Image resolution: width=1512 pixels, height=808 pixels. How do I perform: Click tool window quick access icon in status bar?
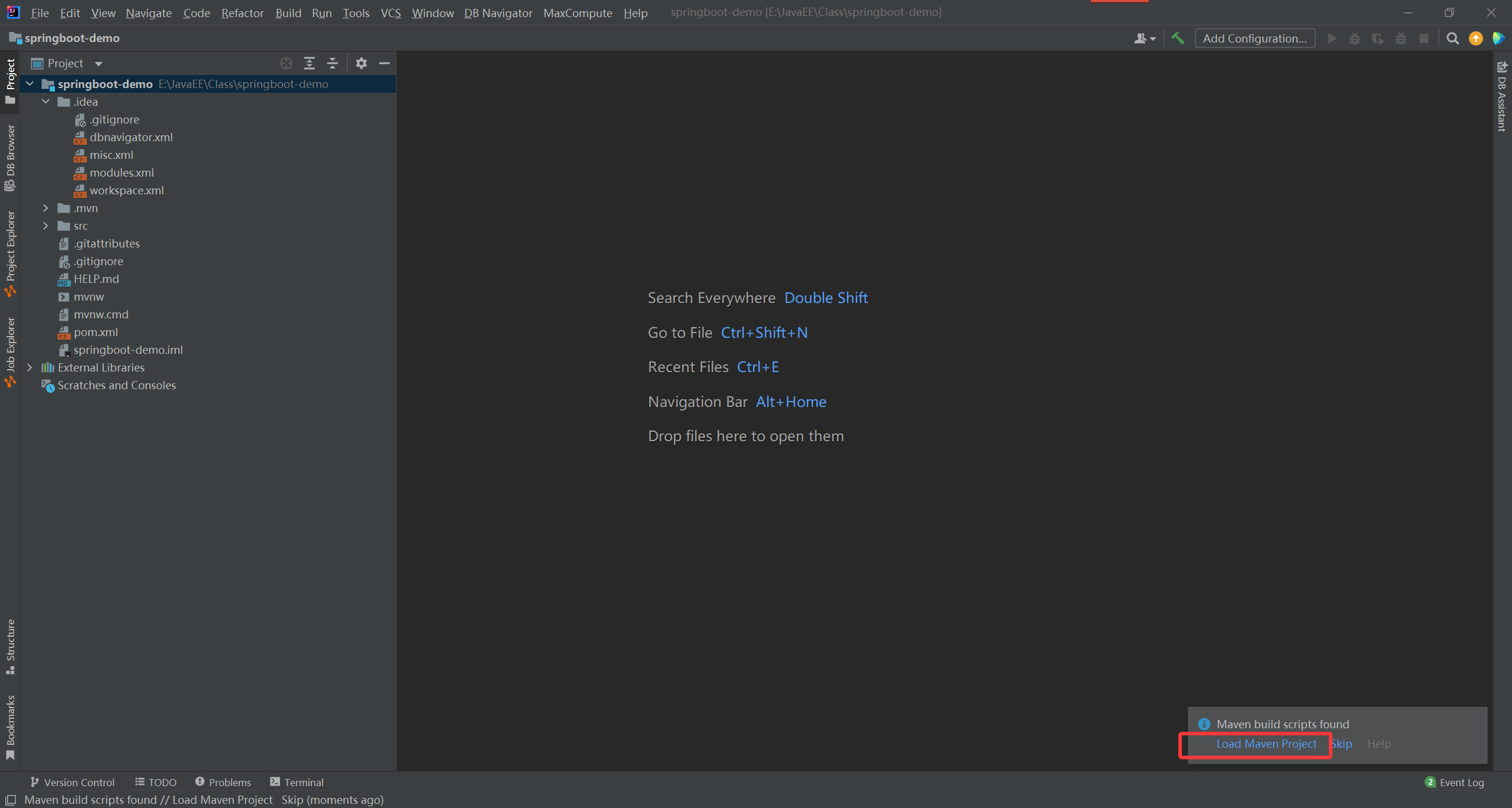[x=10, y=800]
